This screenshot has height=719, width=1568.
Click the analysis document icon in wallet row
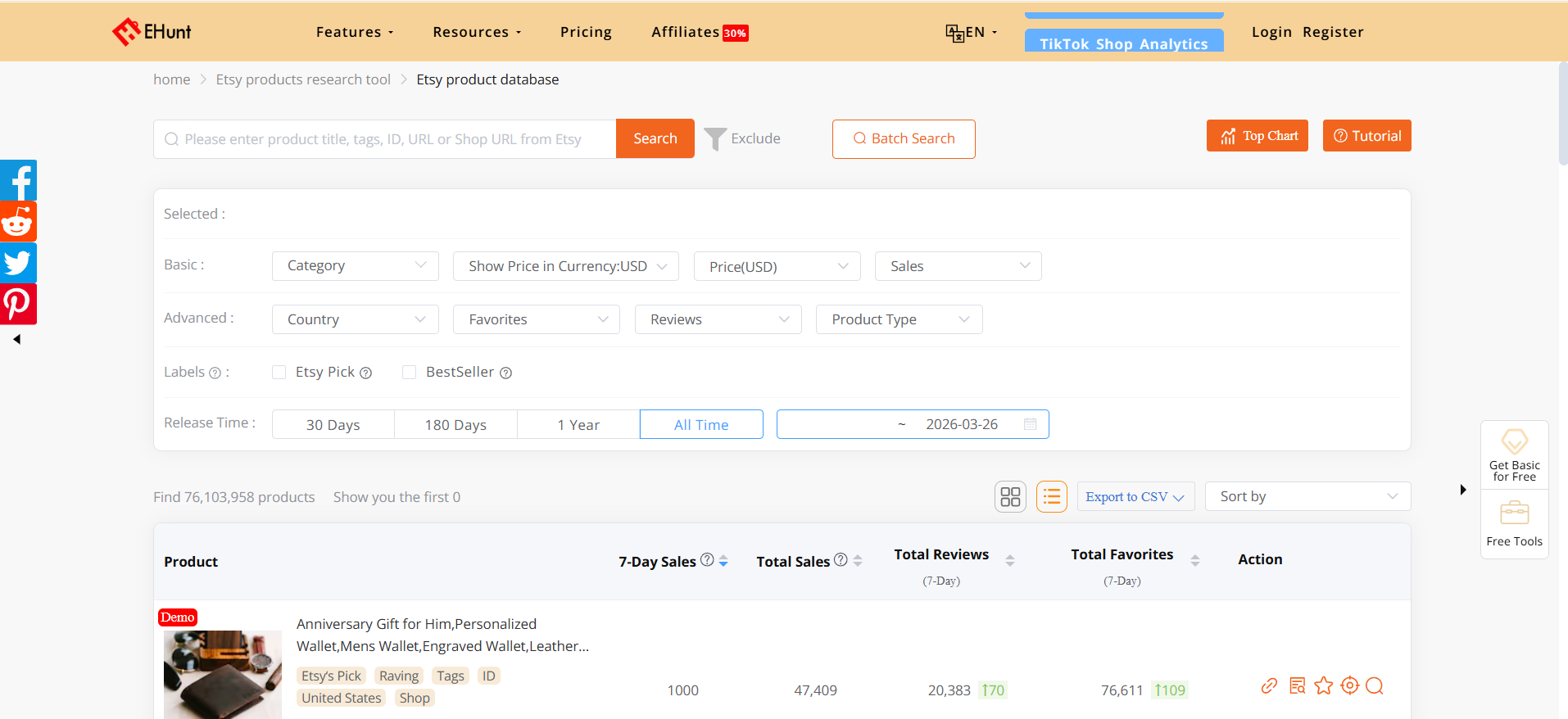tap(1297, 685)
